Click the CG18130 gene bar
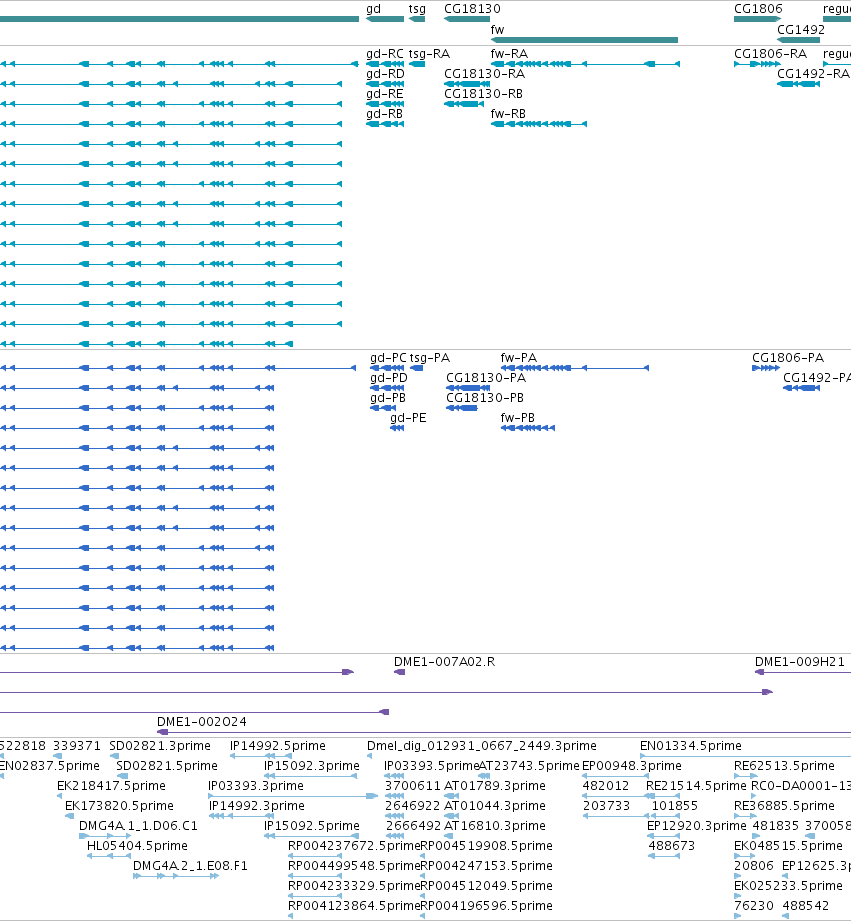Screen dimensions: 851x921 point(467,19)
